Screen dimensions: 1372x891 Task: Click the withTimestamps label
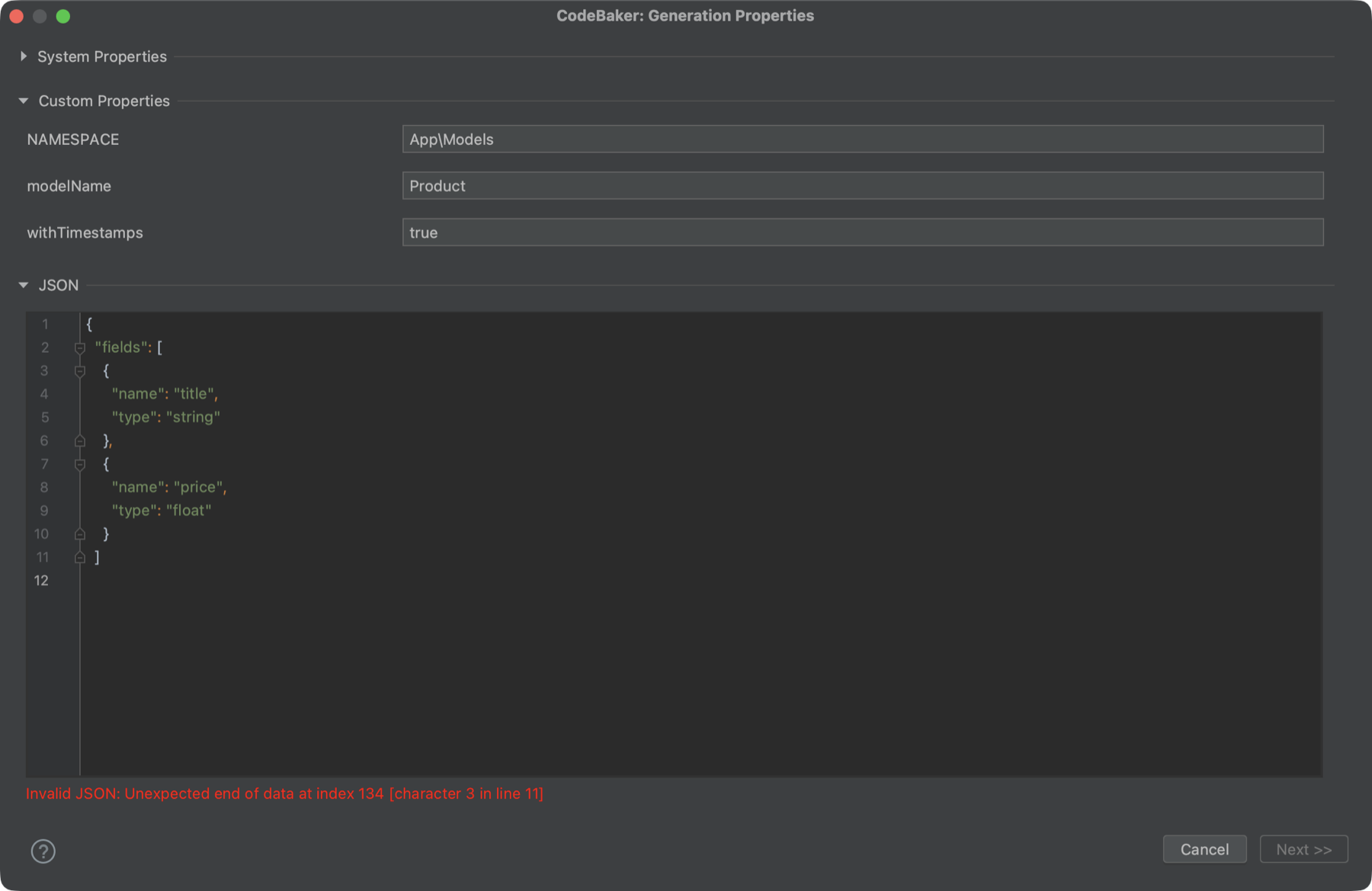(x=85, y=232)
